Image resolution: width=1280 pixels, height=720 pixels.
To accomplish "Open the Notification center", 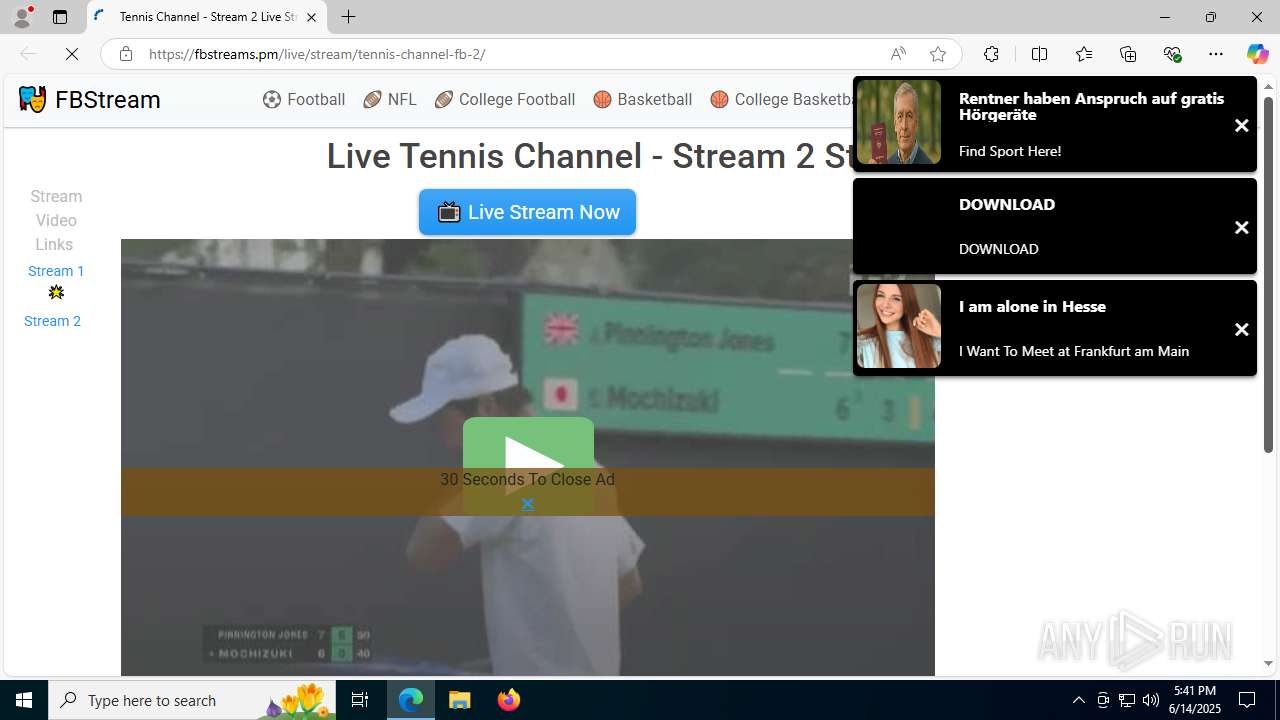I will 1247,700.
